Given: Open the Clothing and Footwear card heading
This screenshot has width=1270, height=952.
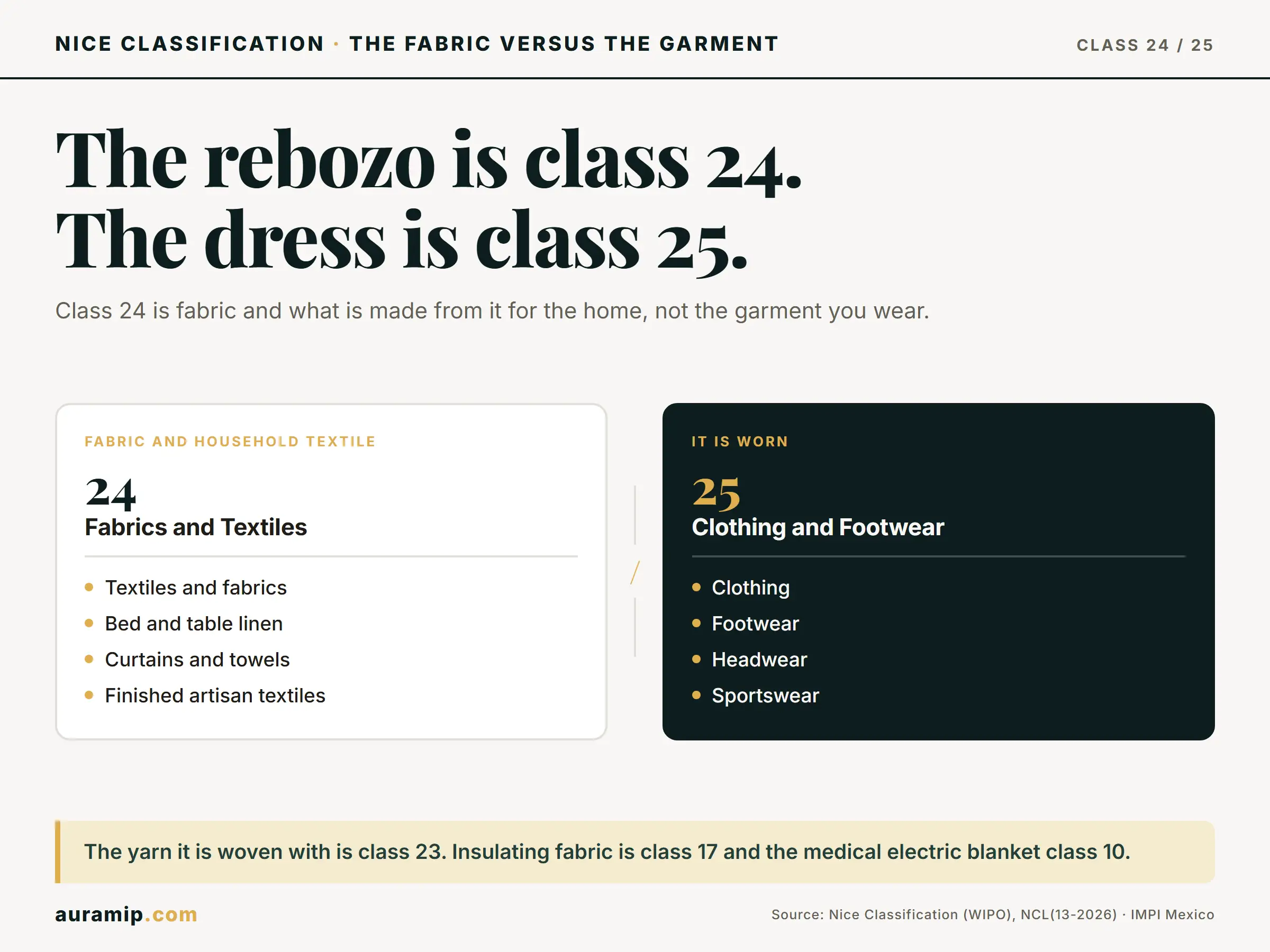Looking at the screenshot, I should coord(818,527).
